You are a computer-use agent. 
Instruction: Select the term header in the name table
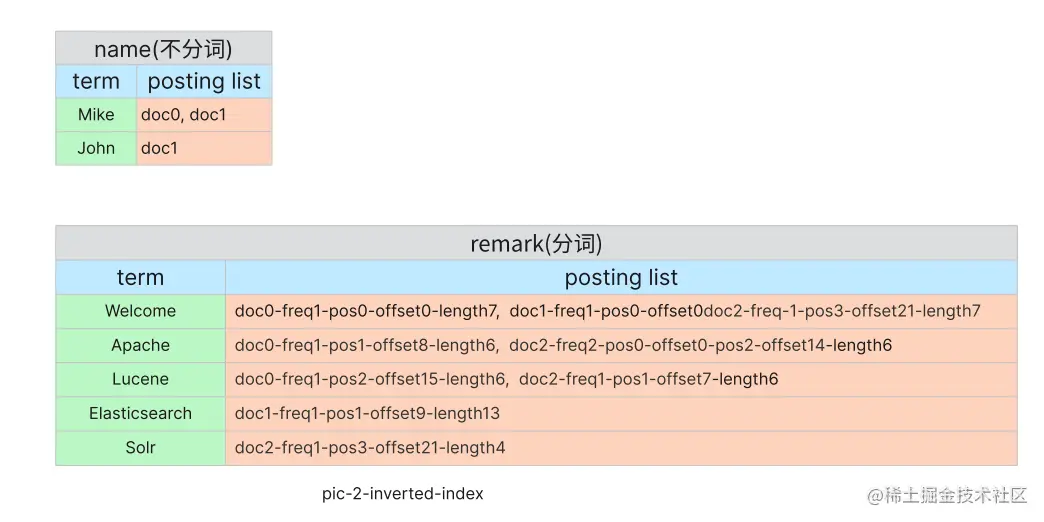click(x=96, y=81)
